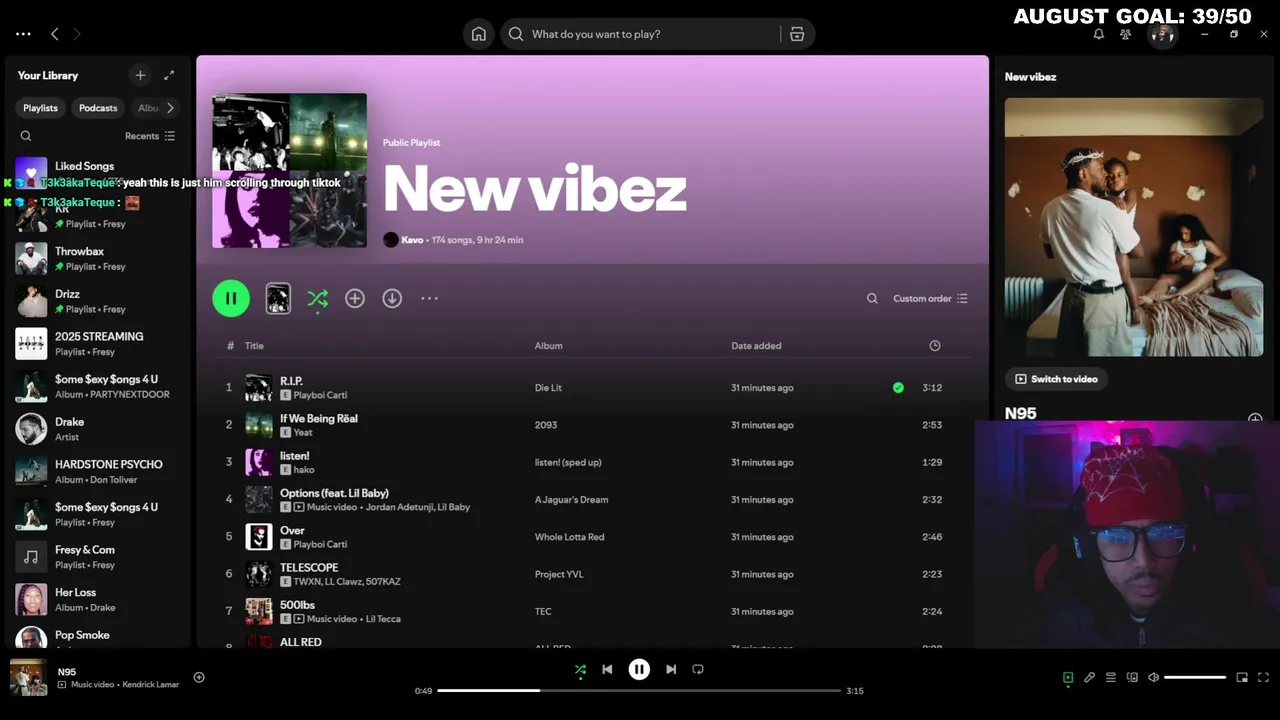Open the Yeat artist link
The image size is (1280, 720).
pyautogui.click(x=303, y=432)
